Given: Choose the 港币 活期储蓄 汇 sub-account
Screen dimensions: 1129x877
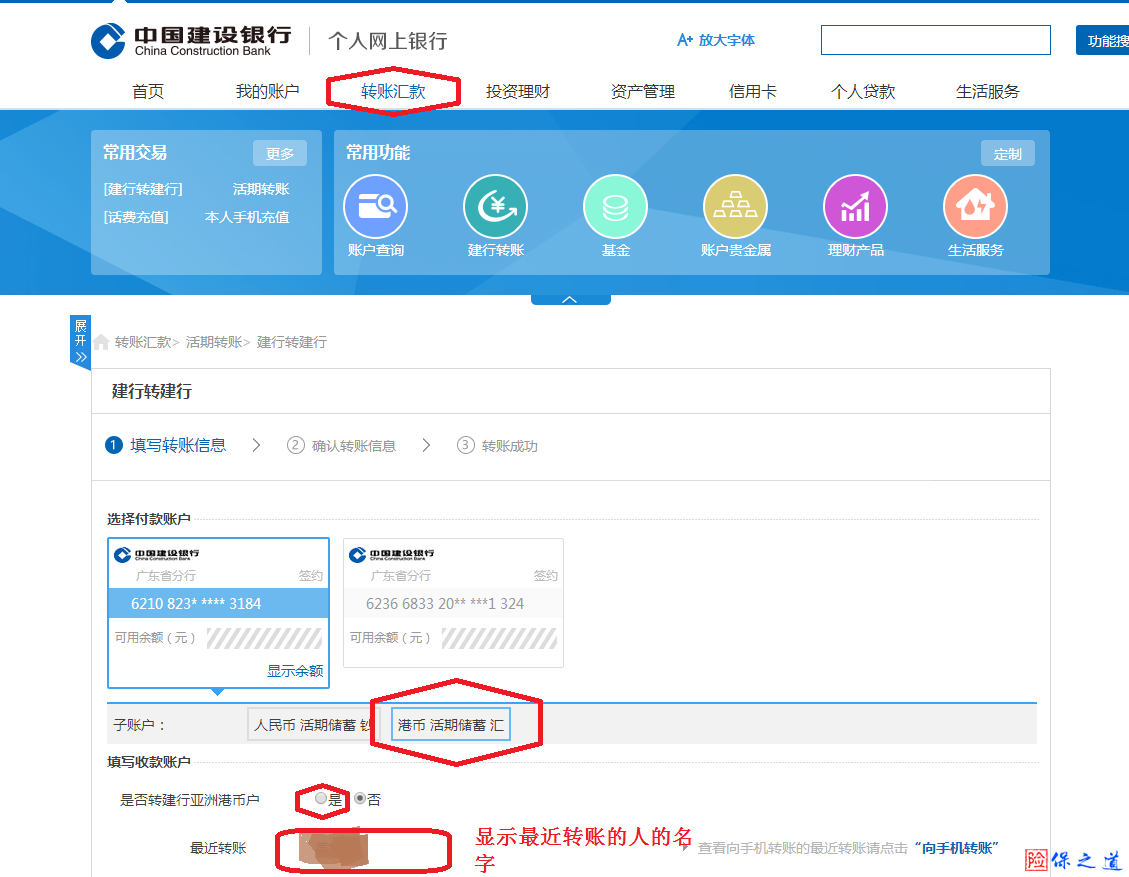Looking at the screenshot, I should 451,724.
